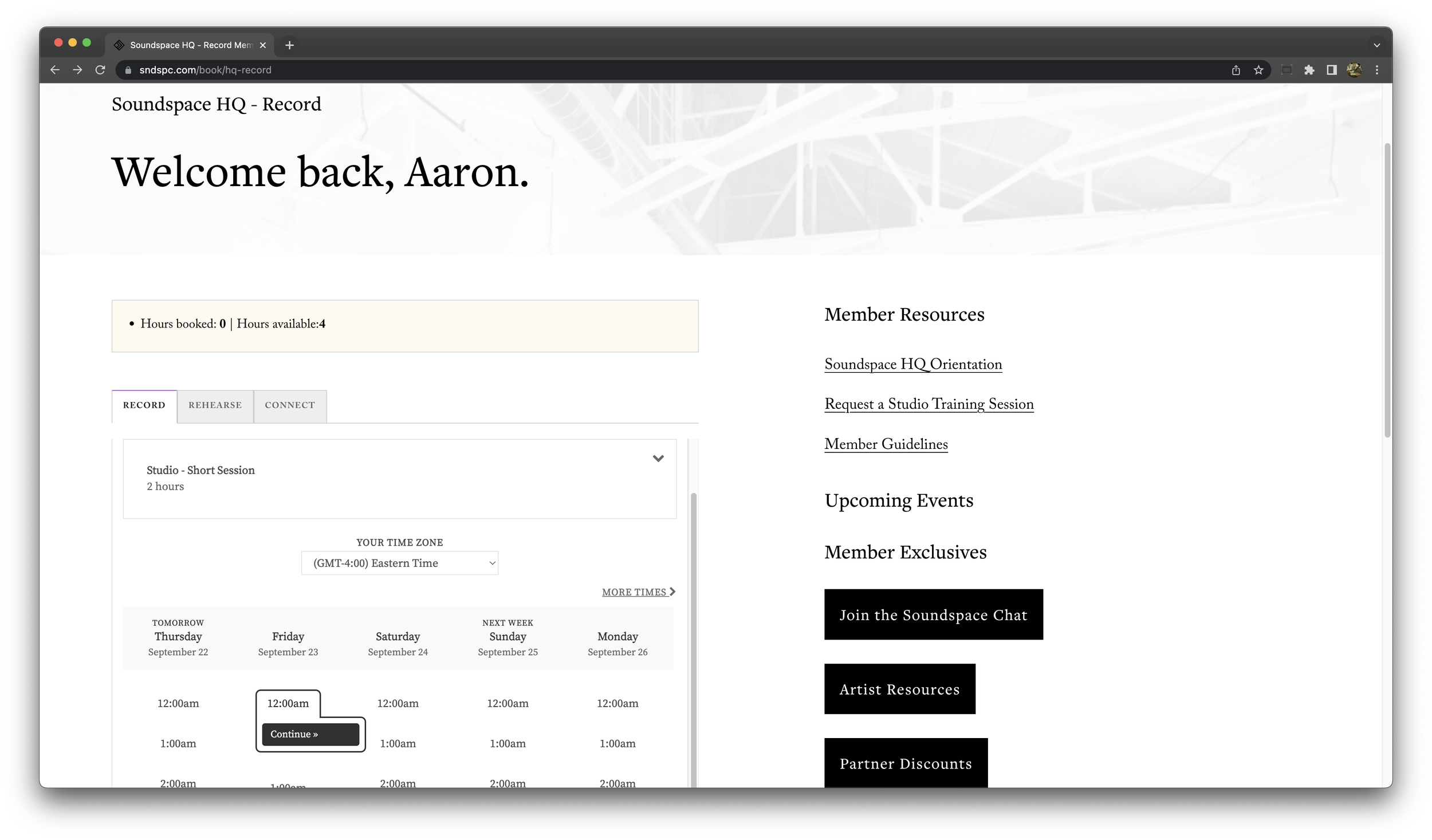The height and width of the screenshot is (840, 1432).
Task: Open the Chrome three-dot menu
Action: [x=1377, y=70]
